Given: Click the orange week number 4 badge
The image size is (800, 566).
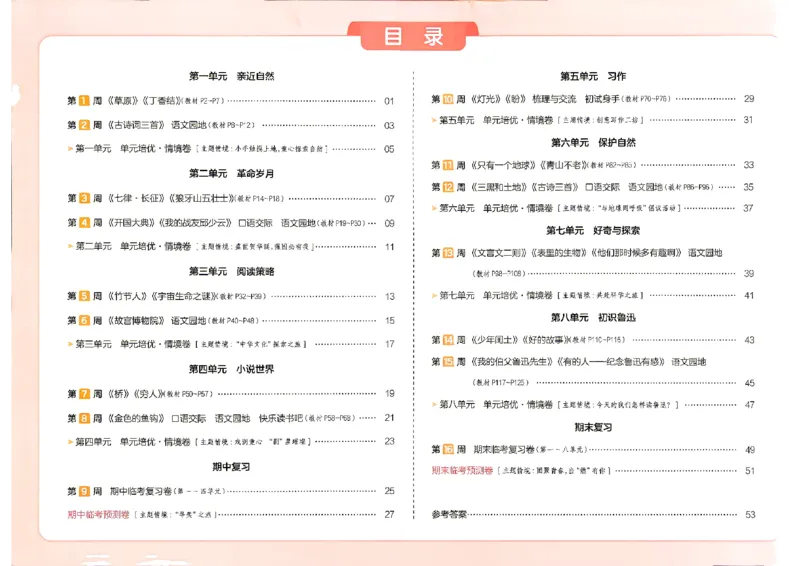Looking at the screenshot, I should click(x=84, y=223).
